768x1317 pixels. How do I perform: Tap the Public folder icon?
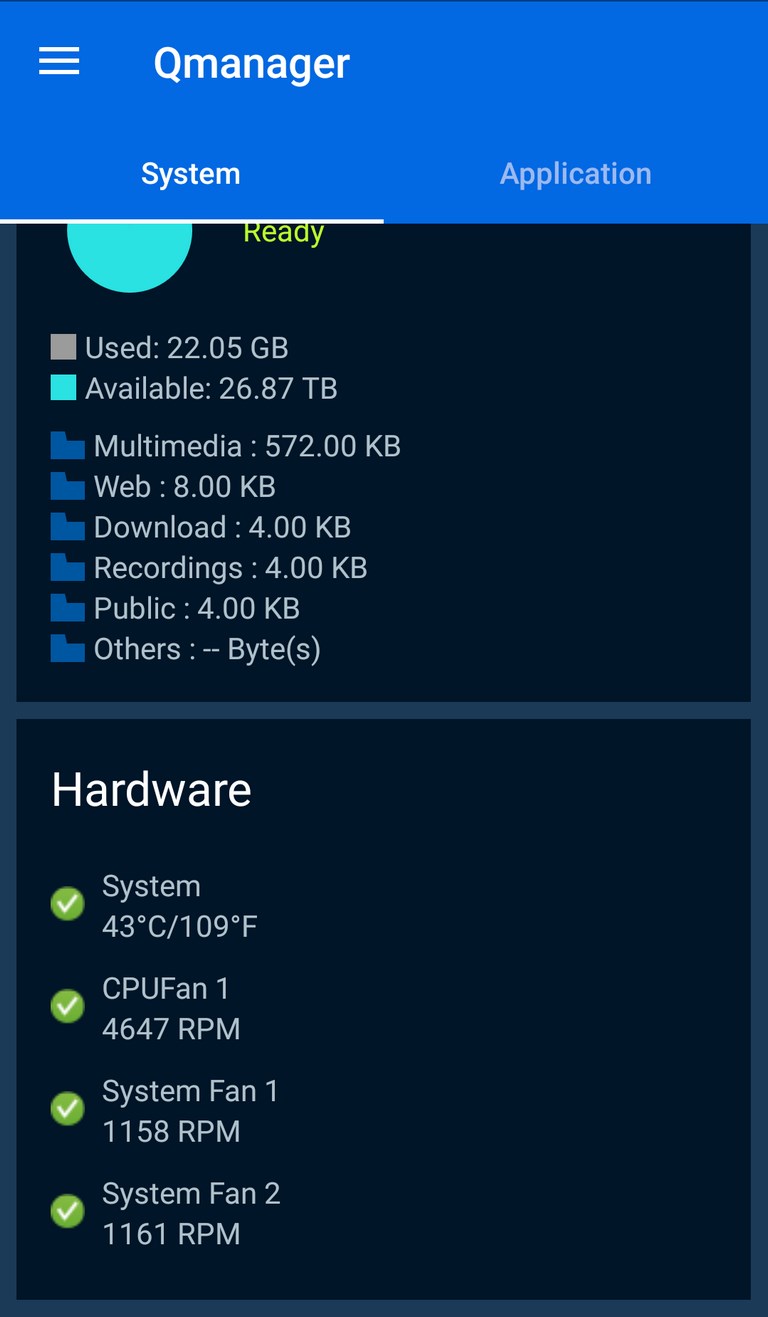pyautogui.click(x=68, y=608)
